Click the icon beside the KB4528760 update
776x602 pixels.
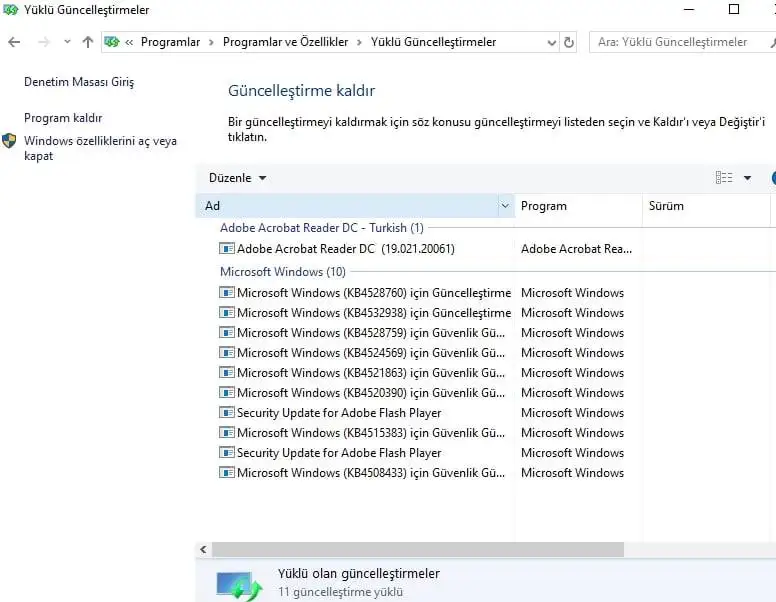tap(227, 292)
